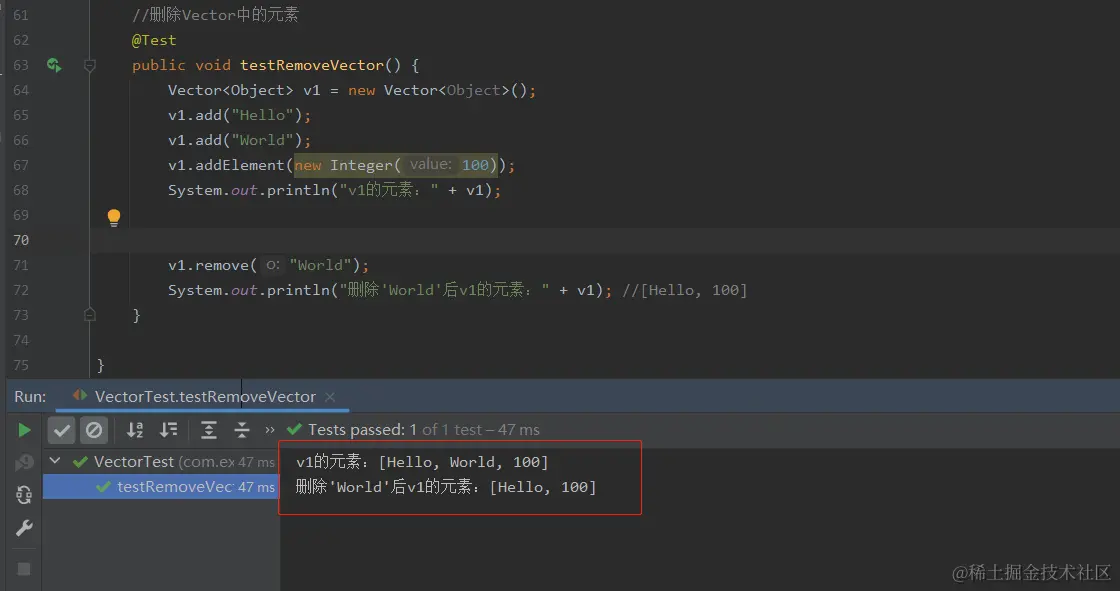Image resolution: width=1120 pixels, height=591 pixels.
Task: Toggle Show Ignored tests button
Action: 94,429
